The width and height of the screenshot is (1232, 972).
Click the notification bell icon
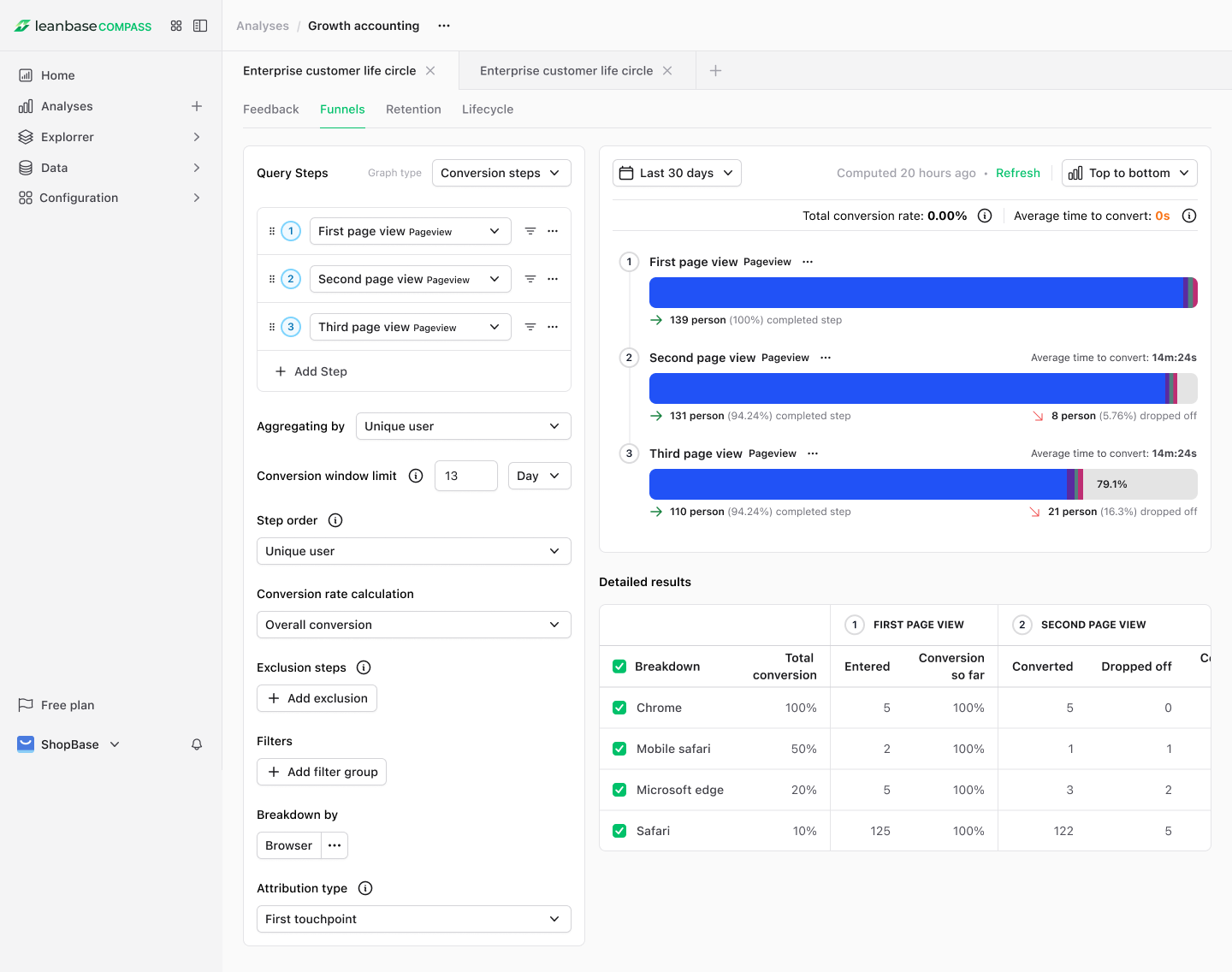pyautogui.click(x=197, y=744)
